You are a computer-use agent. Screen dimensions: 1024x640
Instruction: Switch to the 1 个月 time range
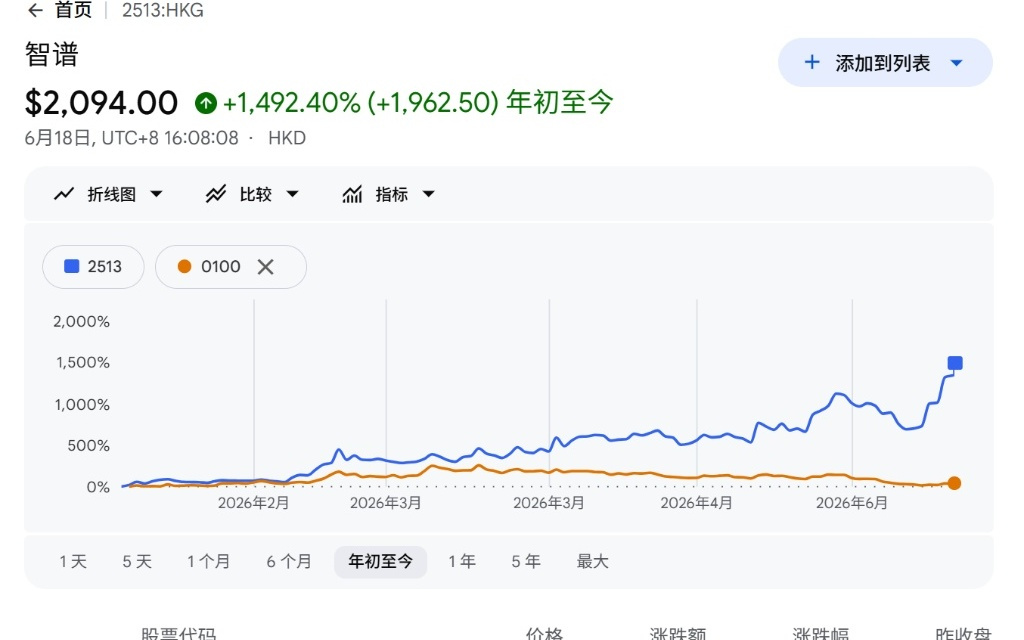(x=208, y=562)
